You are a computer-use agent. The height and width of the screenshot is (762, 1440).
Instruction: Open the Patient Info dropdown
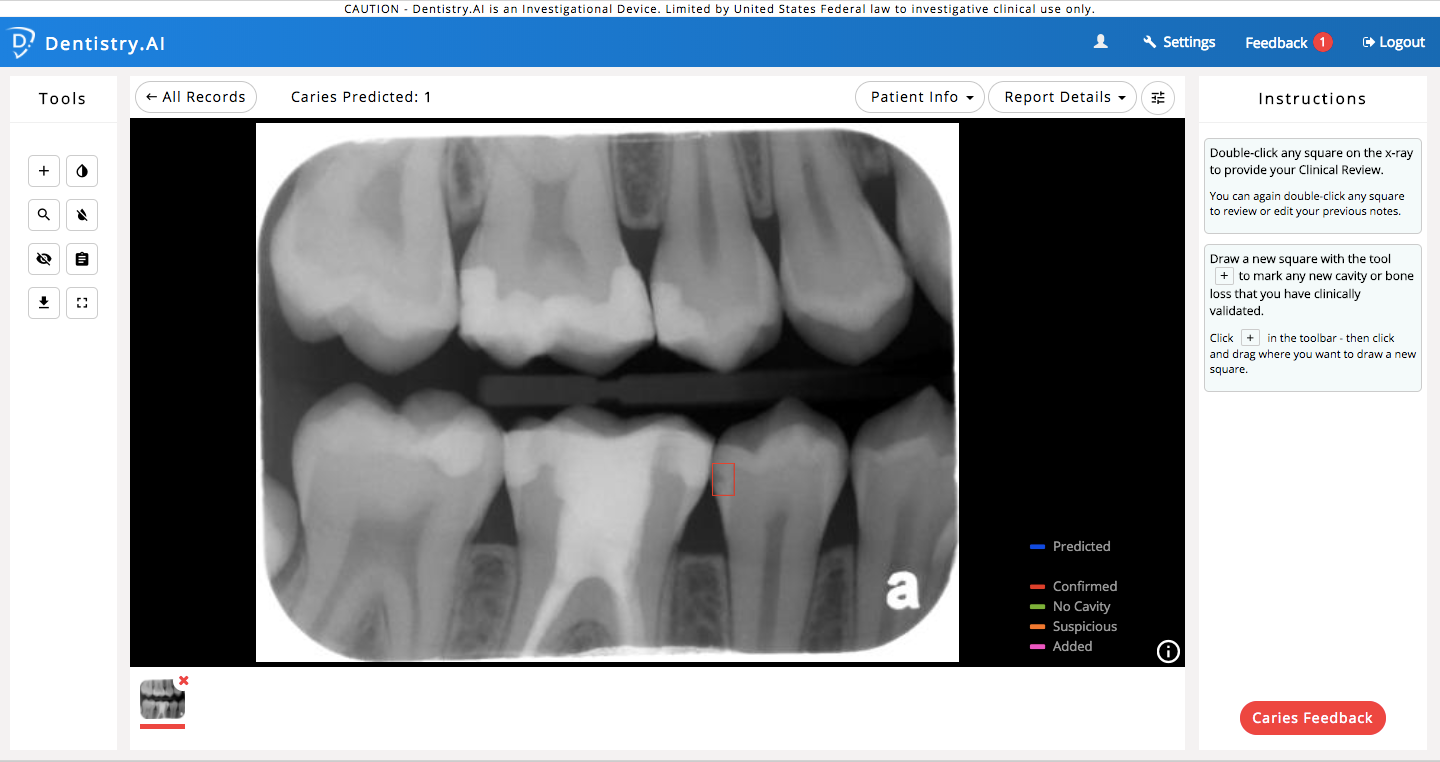coord(918,97)
